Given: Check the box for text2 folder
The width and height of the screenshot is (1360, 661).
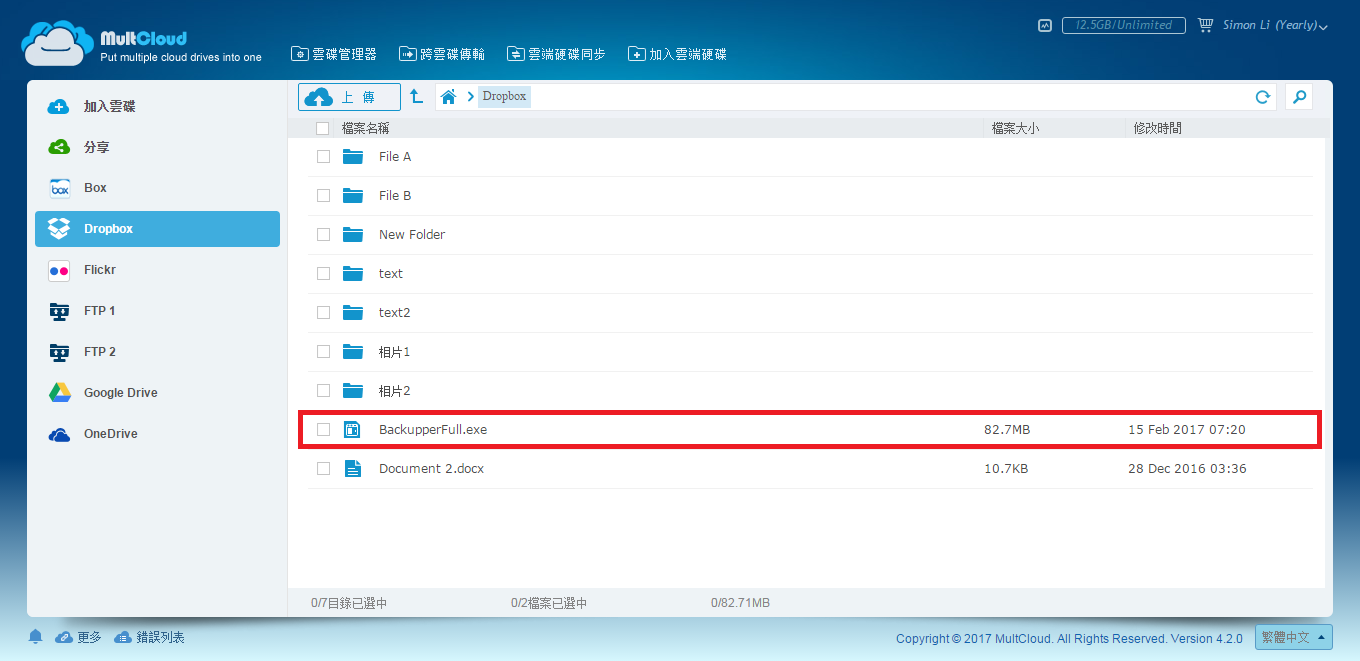Looking at the screenshot, I should pyautogui.click(x=323, y=313).
